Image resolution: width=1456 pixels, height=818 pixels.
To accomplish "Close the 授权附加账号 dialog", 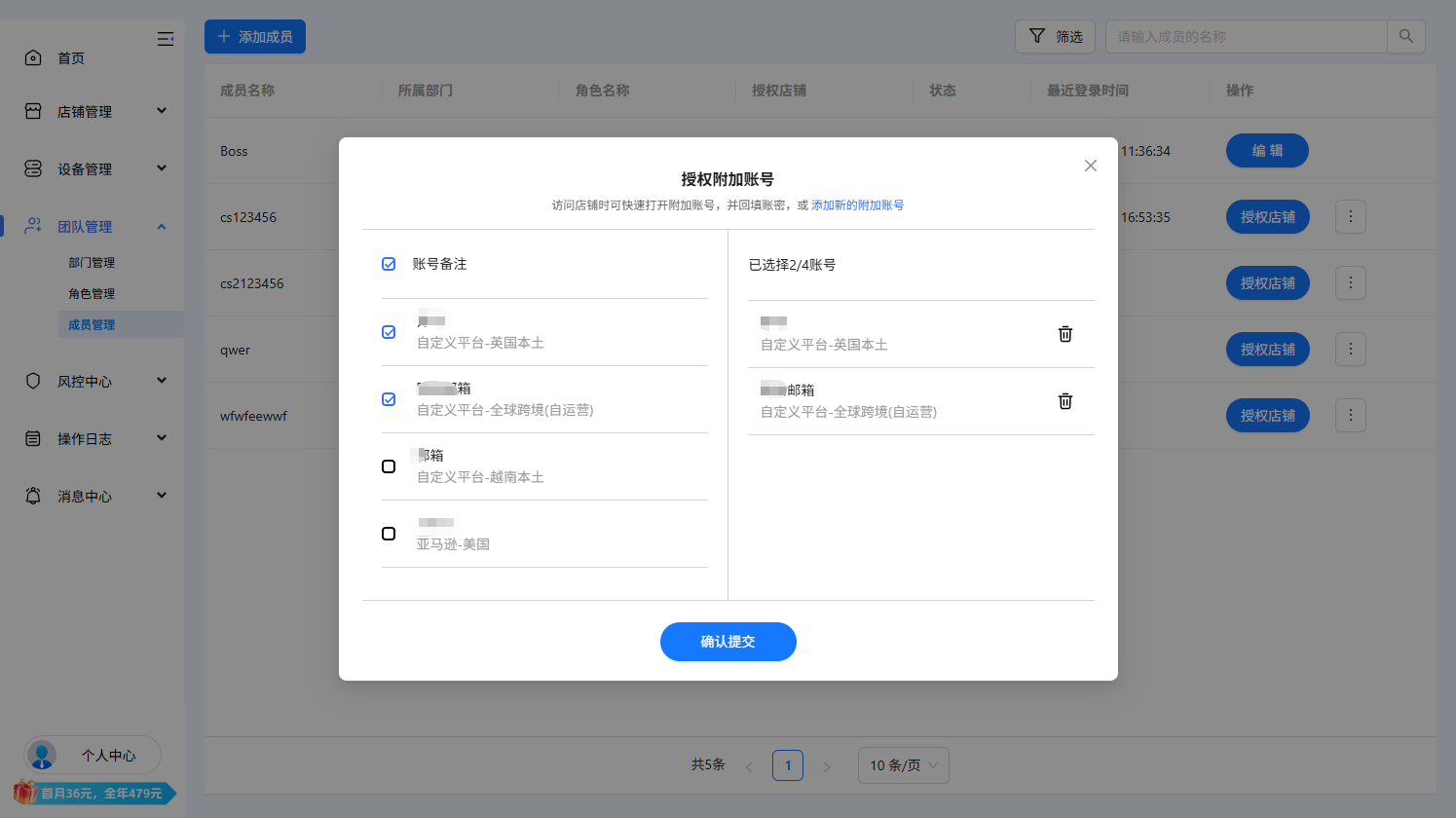I will [x=1090, y=166].
